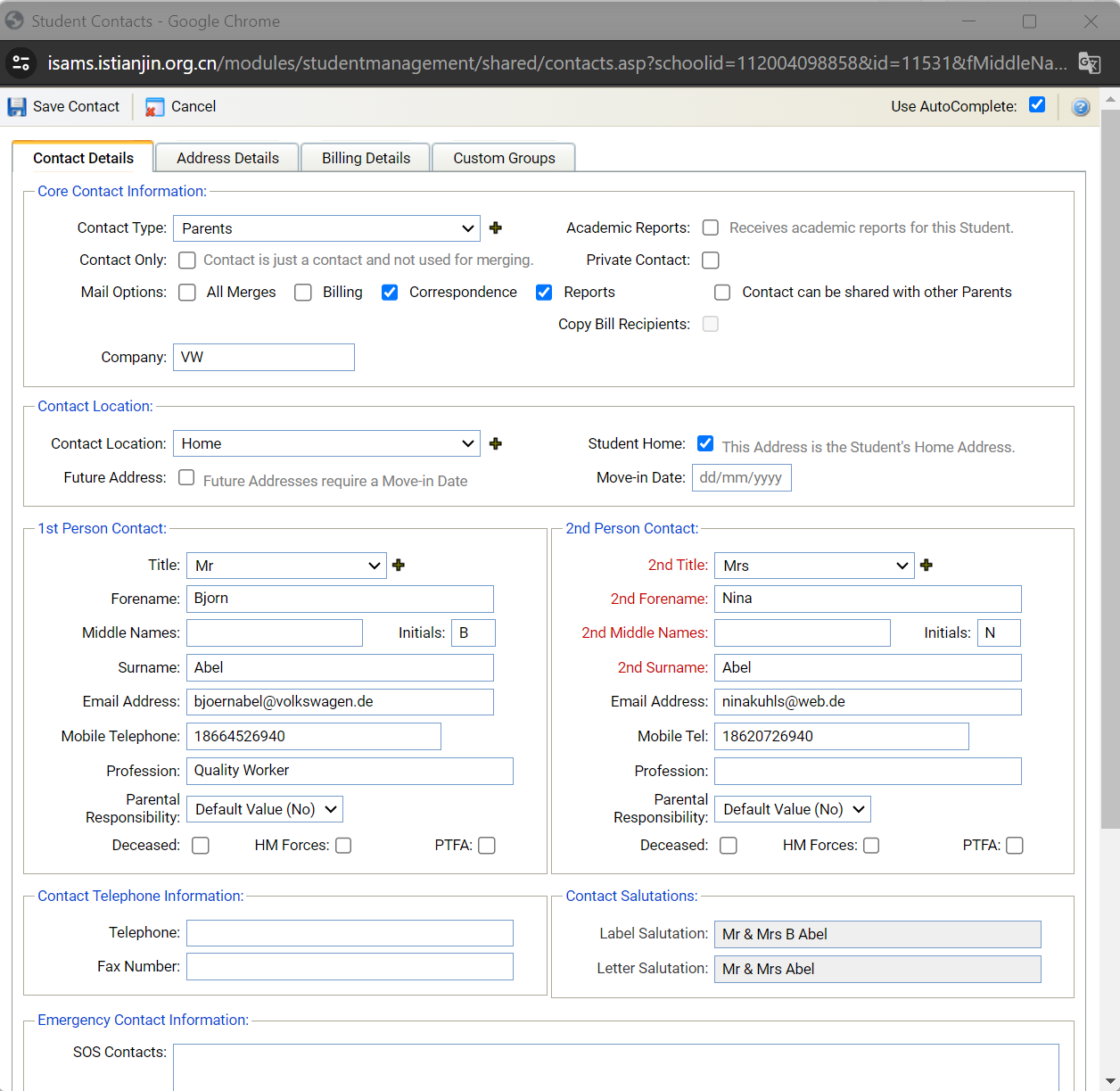1120x1091 pixels.
Task: Open the 2nd Title dropdown showing Mrs
Action: [813, 566]
